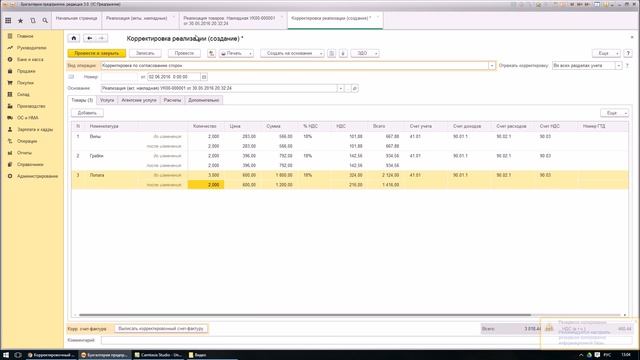Go back with the left arrow
The image size is (640, 360).
[89, 38]
